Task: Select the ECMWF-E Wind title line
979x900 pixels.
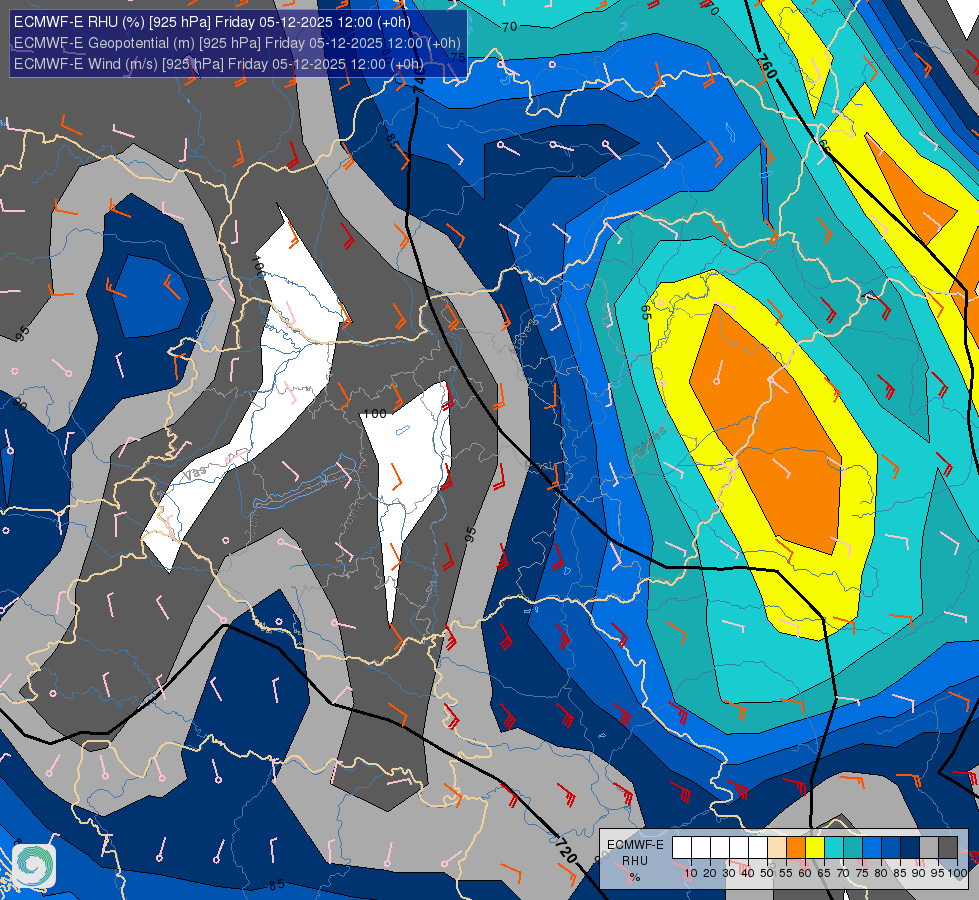Action: (219, 64)
